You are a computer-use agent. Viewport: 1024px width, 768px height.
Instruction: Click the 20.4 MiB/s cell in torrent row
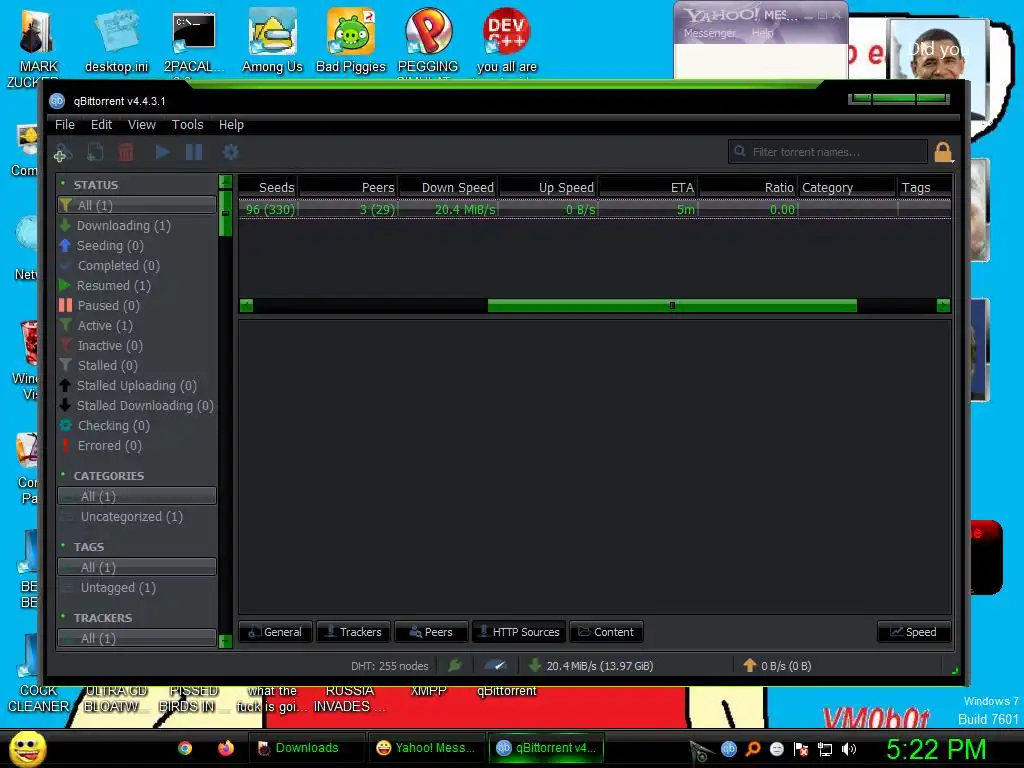click(448, 210)
